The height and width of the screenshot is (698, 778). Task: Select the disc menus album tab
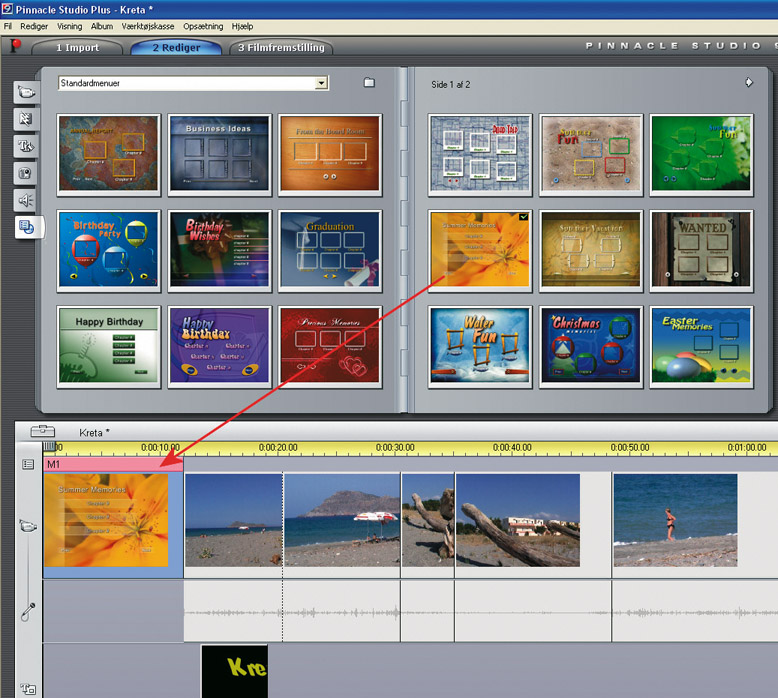click(x=26, y=227)
